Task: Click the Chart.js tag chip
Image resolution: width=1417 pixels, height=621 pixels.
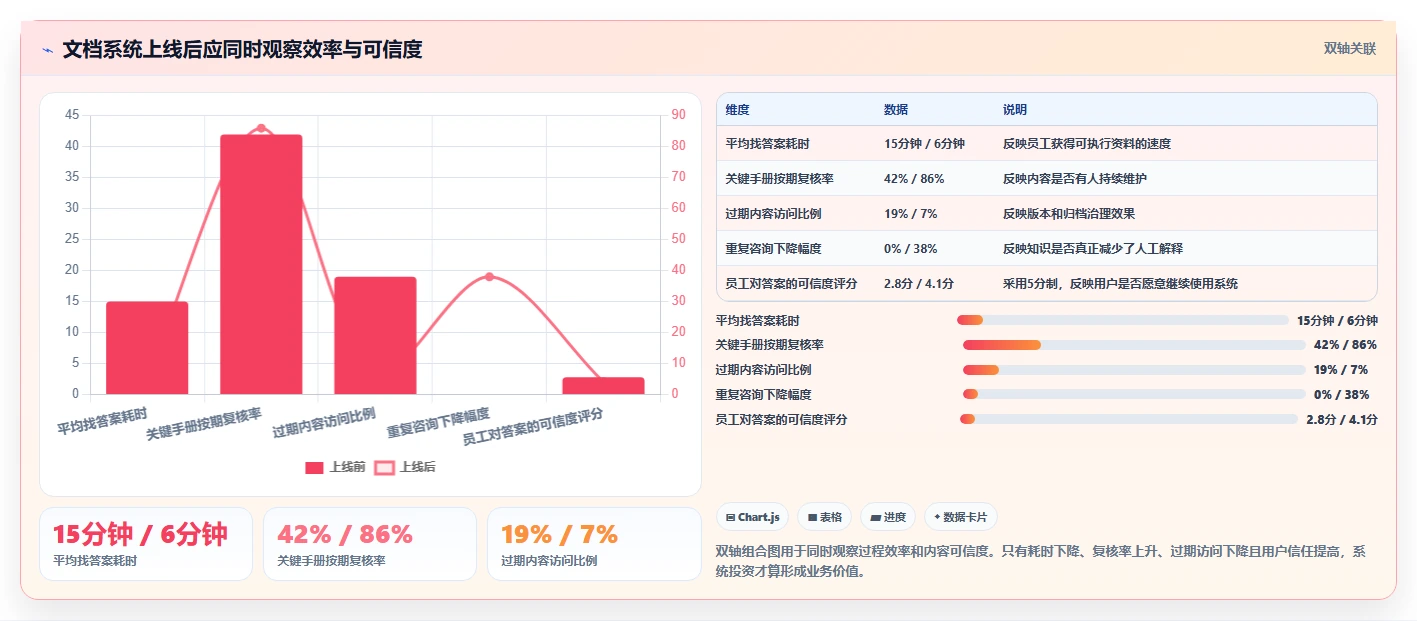Action: [752, 517]
